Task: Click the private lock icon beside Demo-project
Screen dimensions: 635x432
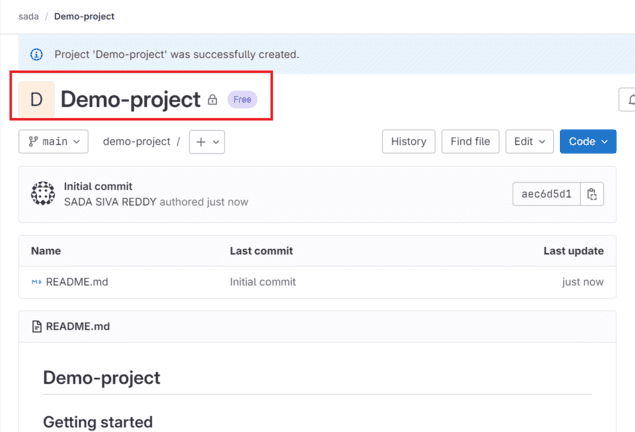Action: pos(213,100)
